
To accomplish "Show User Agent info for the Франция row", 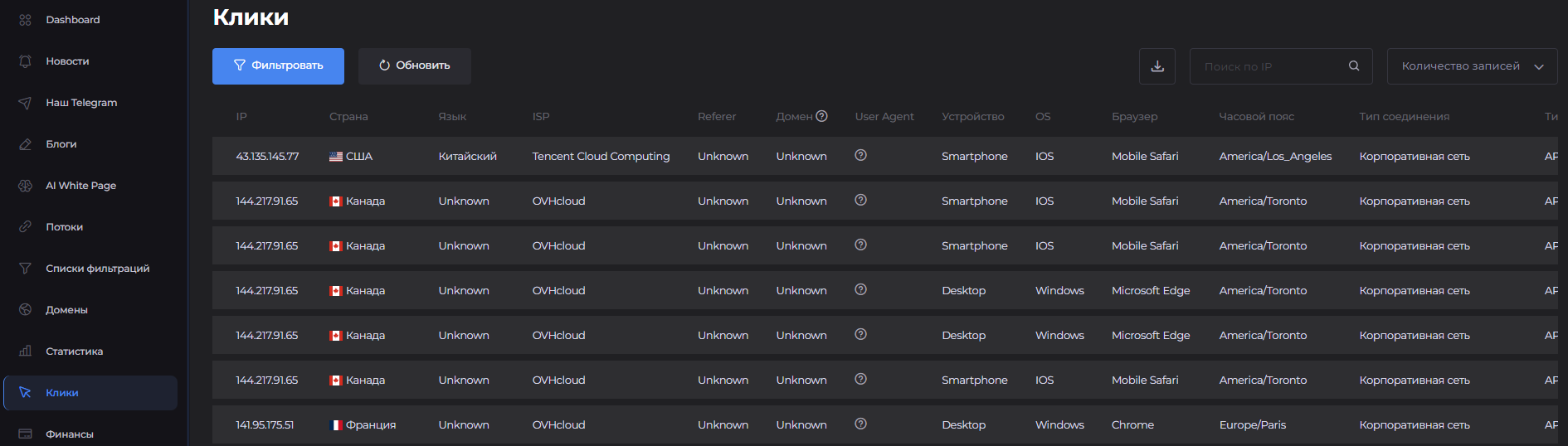I will (x=860, y=424).
